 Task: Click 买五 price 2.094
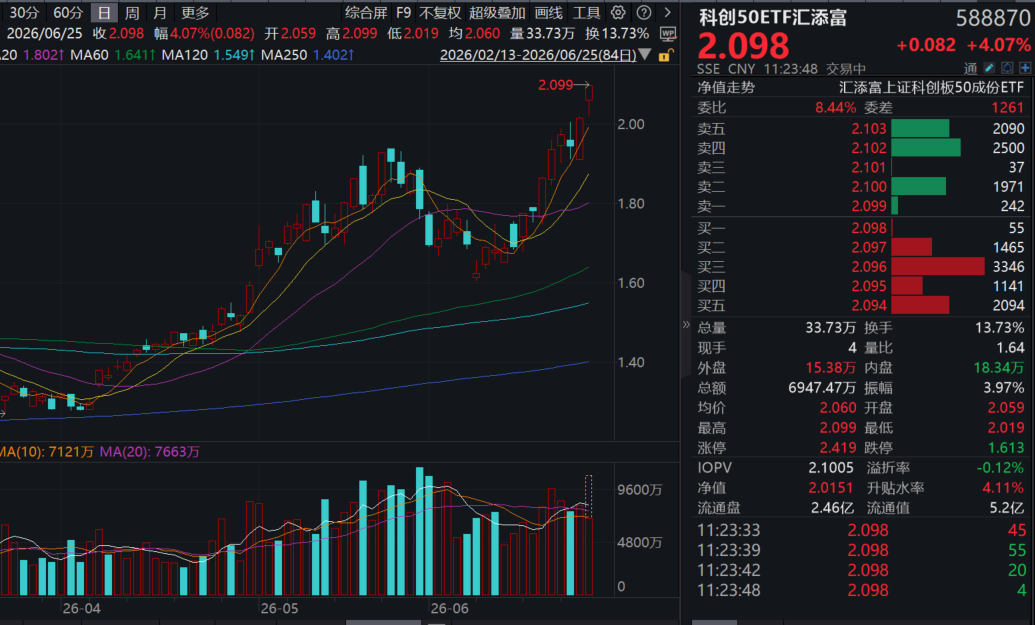pyautogui.click(x=869, y=306)
